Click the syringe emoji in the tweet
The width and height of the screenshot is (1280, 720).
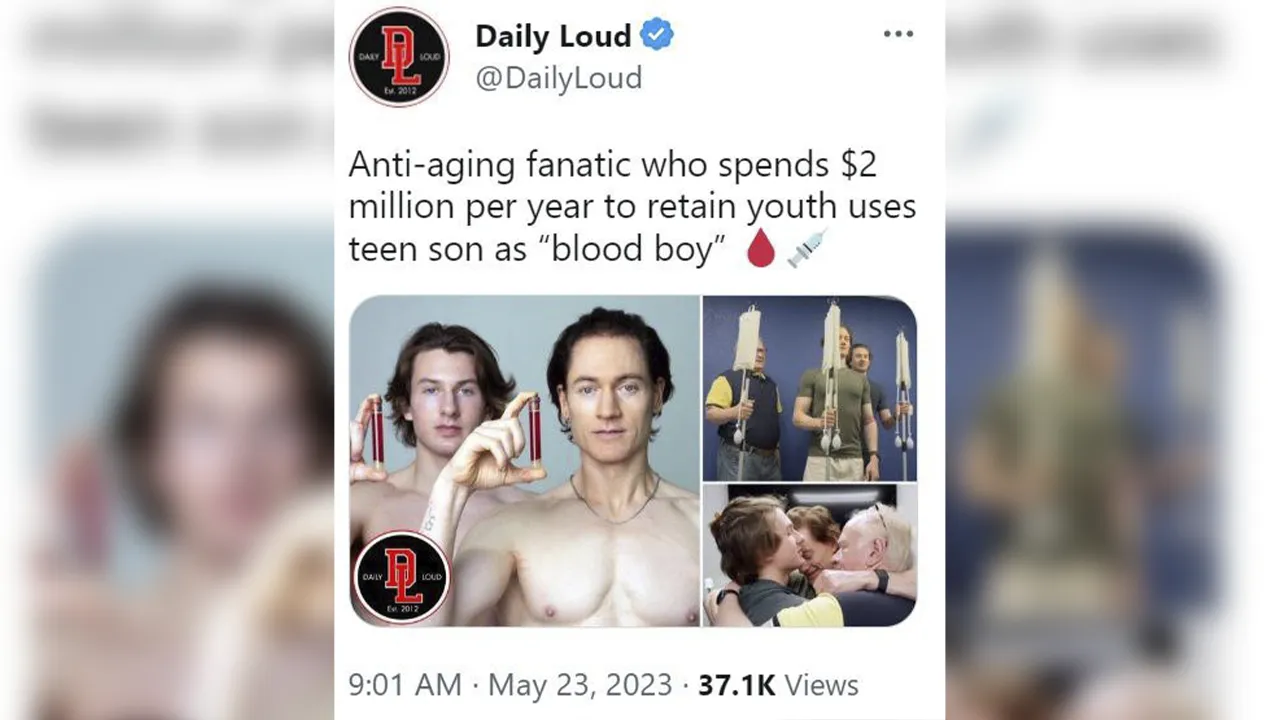pos(807,249)
